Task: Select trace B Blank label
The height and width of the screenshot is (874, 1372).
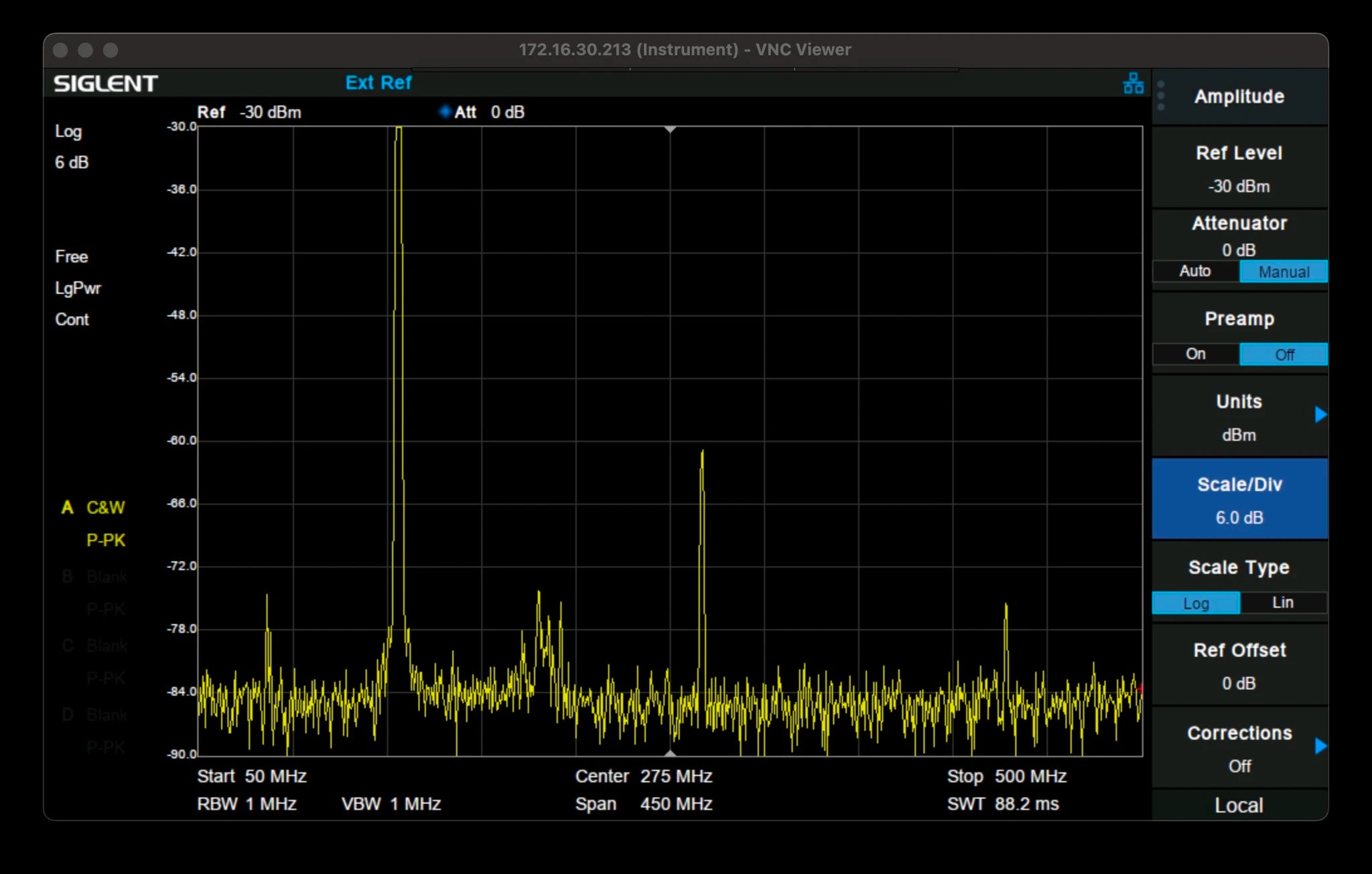Action: (94, 577)
